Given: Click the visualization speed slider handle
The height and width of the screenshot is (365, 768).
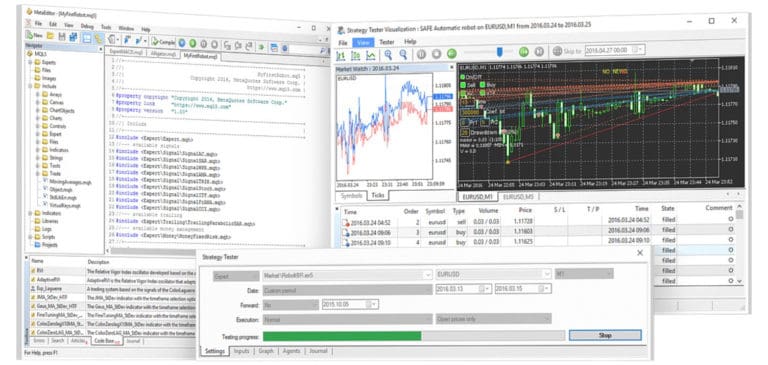Looking at the screenshot, I should (499, 51).
